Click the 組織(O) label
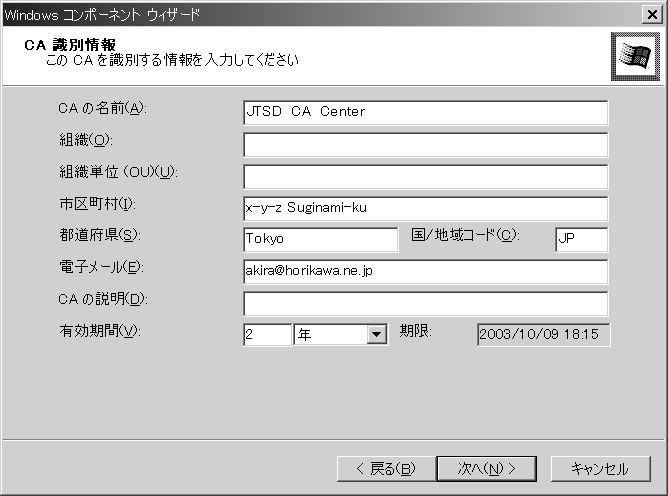 (86, 140)
